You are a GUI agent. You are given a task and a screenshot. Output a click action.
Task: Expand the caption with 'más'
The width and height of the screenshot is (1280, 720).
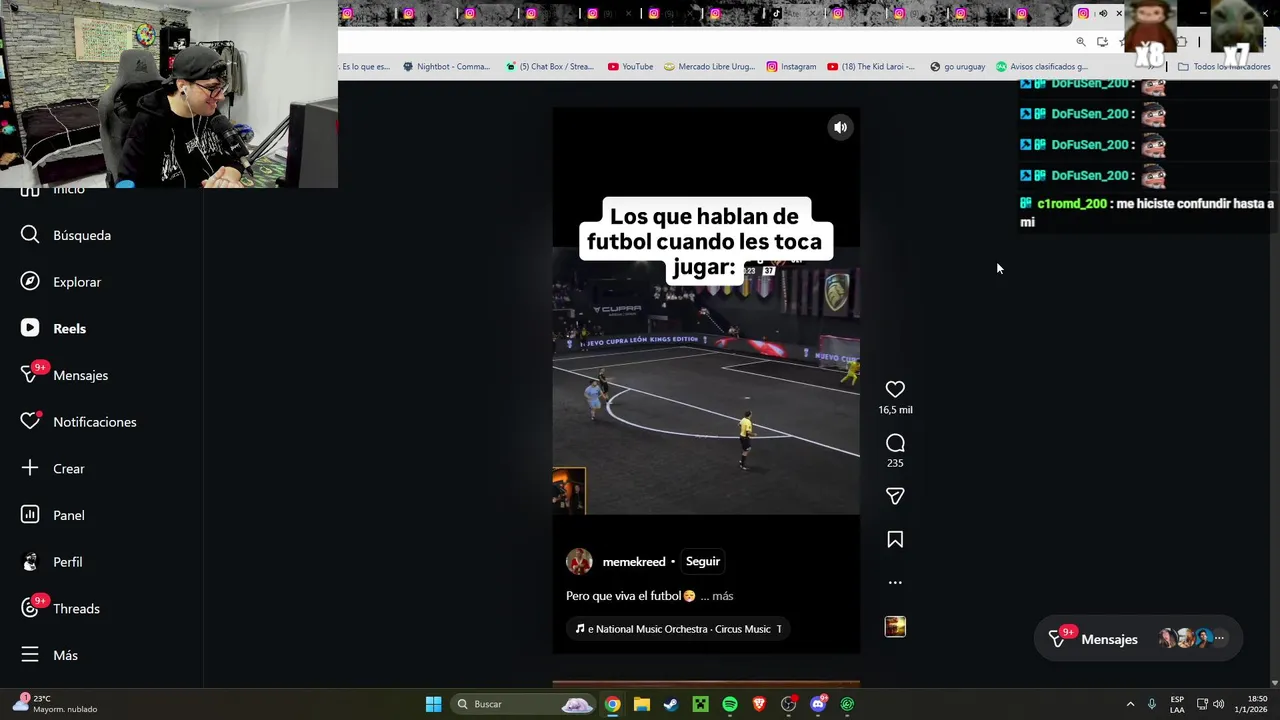pyautogui.click(x=723, y=596)
